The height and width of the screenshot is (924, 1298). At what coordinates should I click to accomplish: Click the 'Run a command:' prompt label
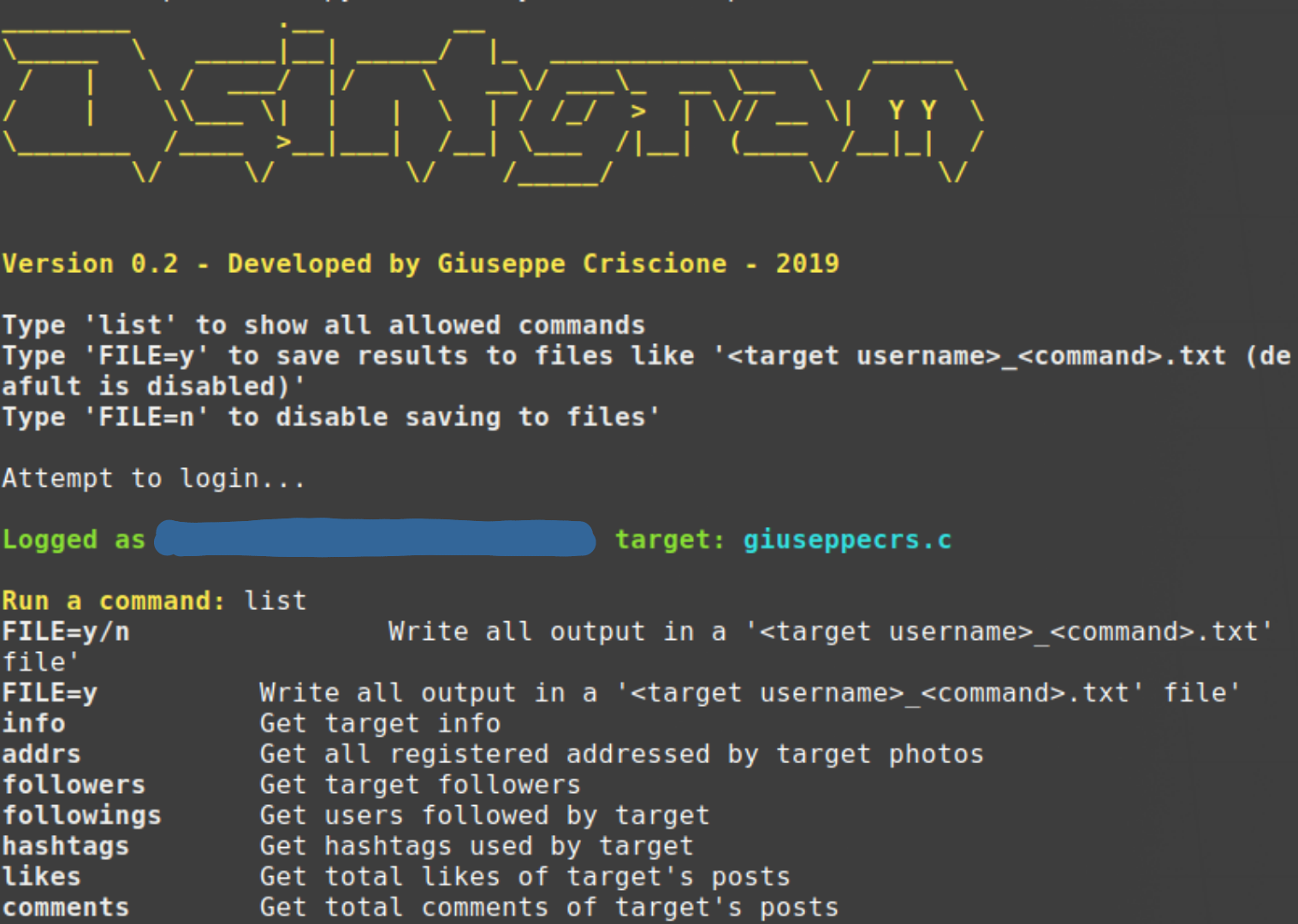(x=113, y=601)
